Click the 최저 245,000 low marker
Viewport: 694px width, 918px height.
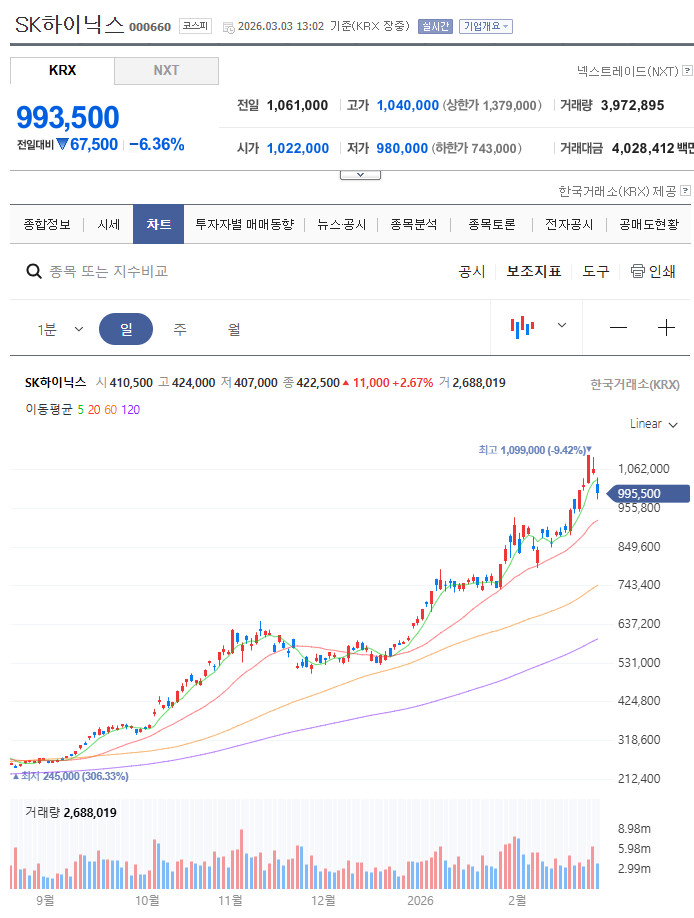pyautogui.click(x=70, y=776)
